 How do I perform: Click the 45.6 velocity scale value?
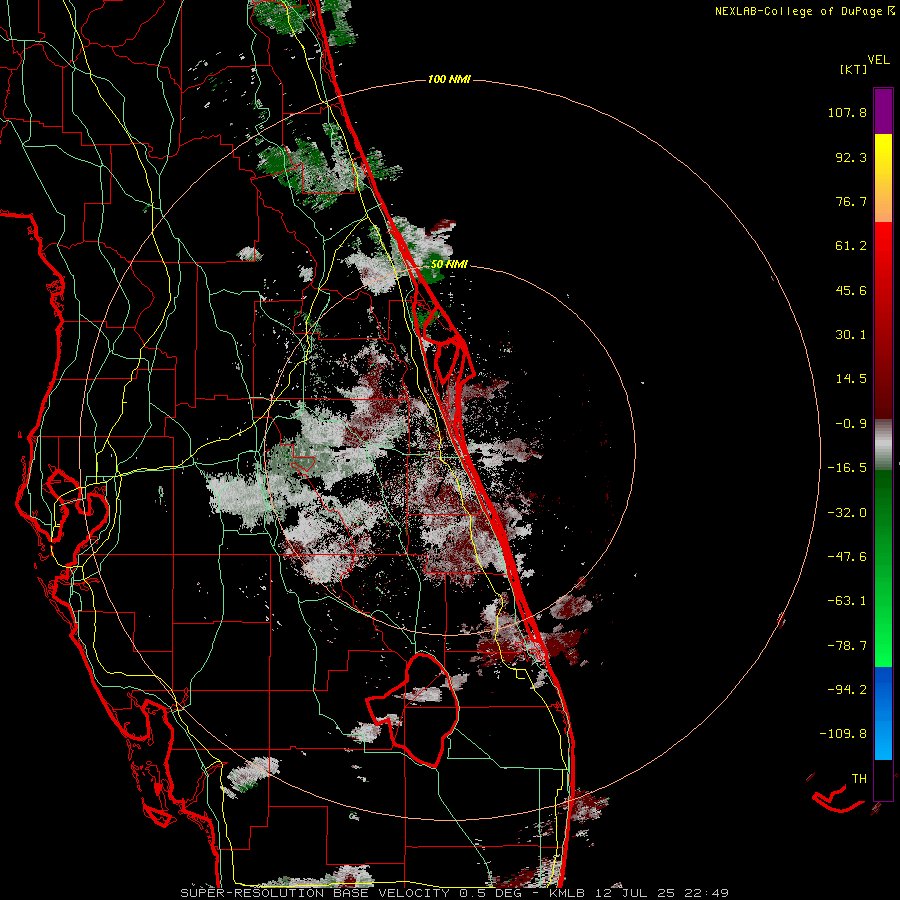851,290
